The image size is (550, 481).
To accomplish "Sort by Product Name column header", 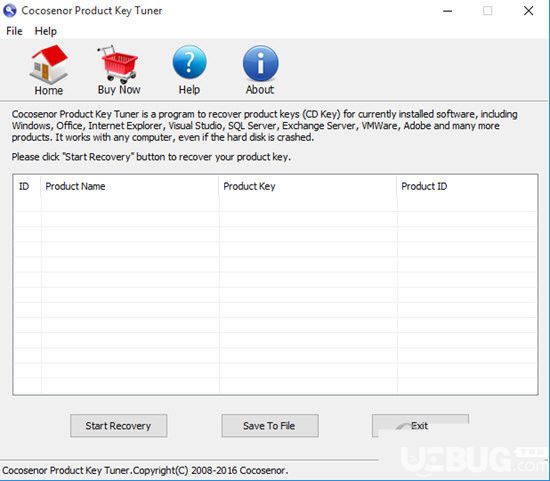I will [129, 186].
